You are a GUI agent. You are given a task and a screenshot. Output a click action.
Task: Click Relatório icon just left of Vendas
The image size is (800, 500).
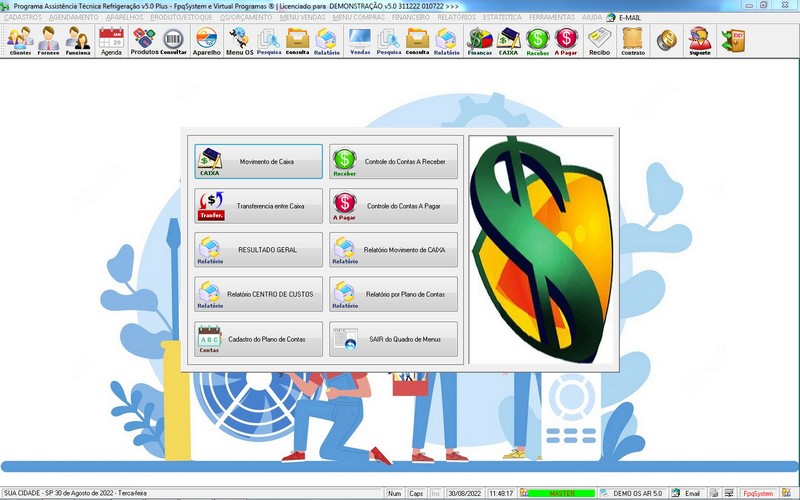(x=327, y=40)
